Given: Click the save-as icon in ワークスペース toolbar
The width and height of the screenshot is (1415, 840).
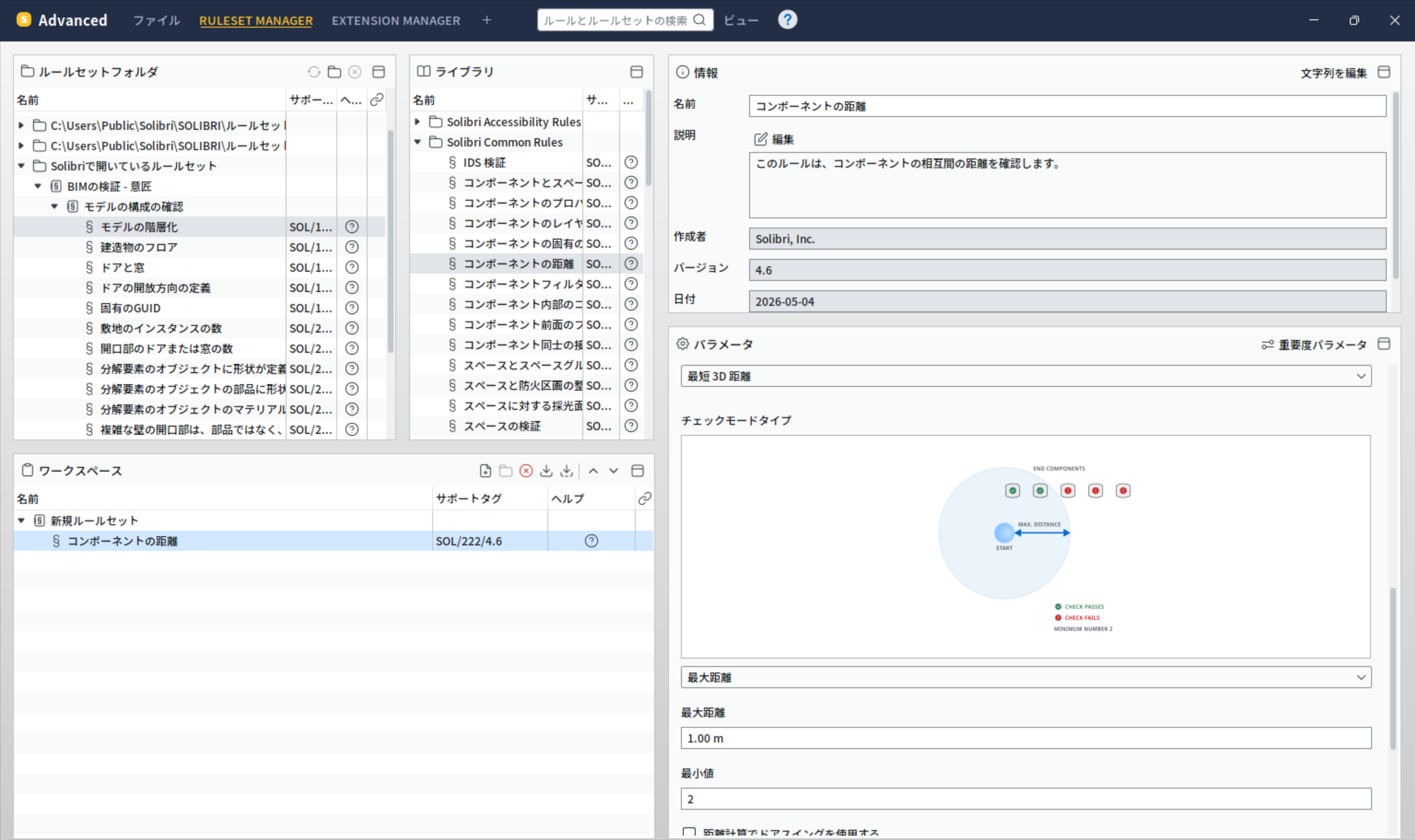Looking at the screenshot, I should tap(567, 471).
